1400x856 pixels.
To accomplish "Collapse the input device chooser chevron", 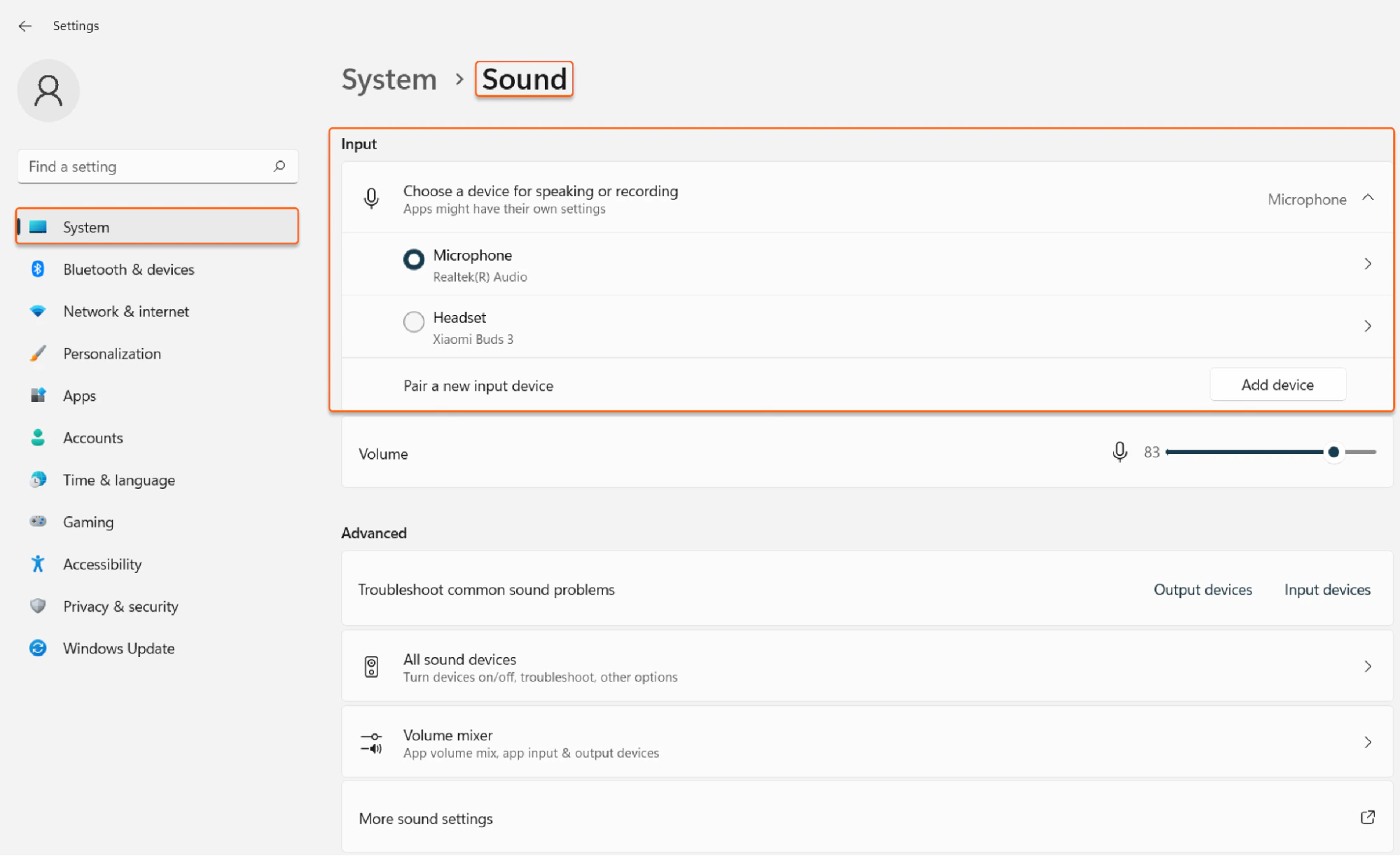I will pos(1367,198).
